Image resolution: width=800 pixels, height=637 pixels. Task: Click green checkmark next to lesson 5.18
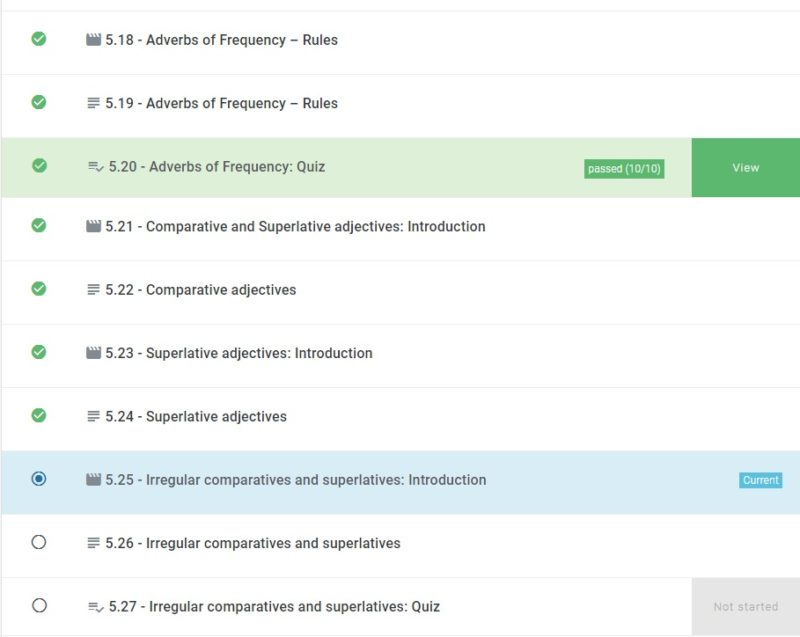tap(39, 39)
